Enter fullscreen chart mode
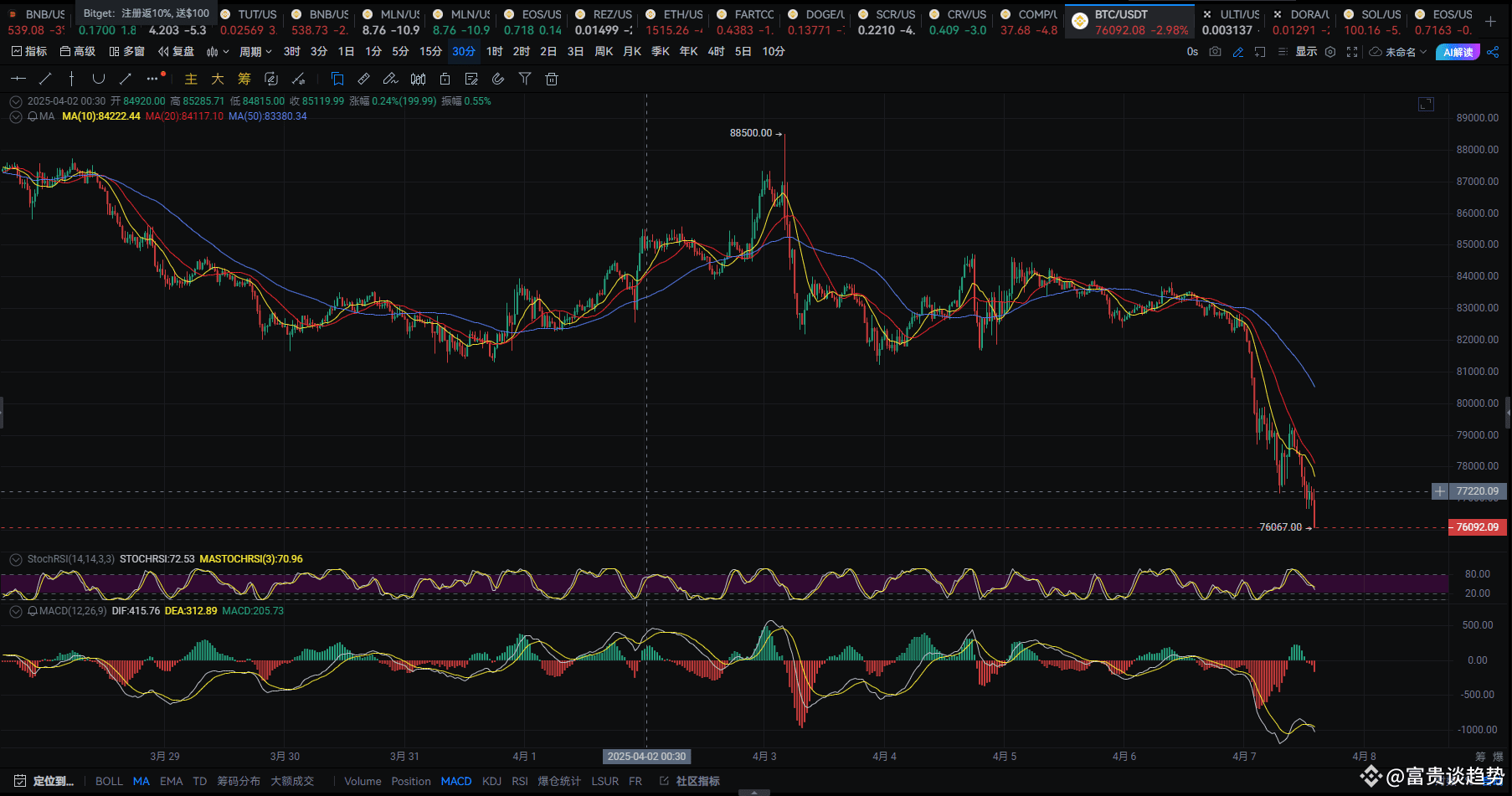Screen dimensions: 1512x796 [x=1351, y=52]
